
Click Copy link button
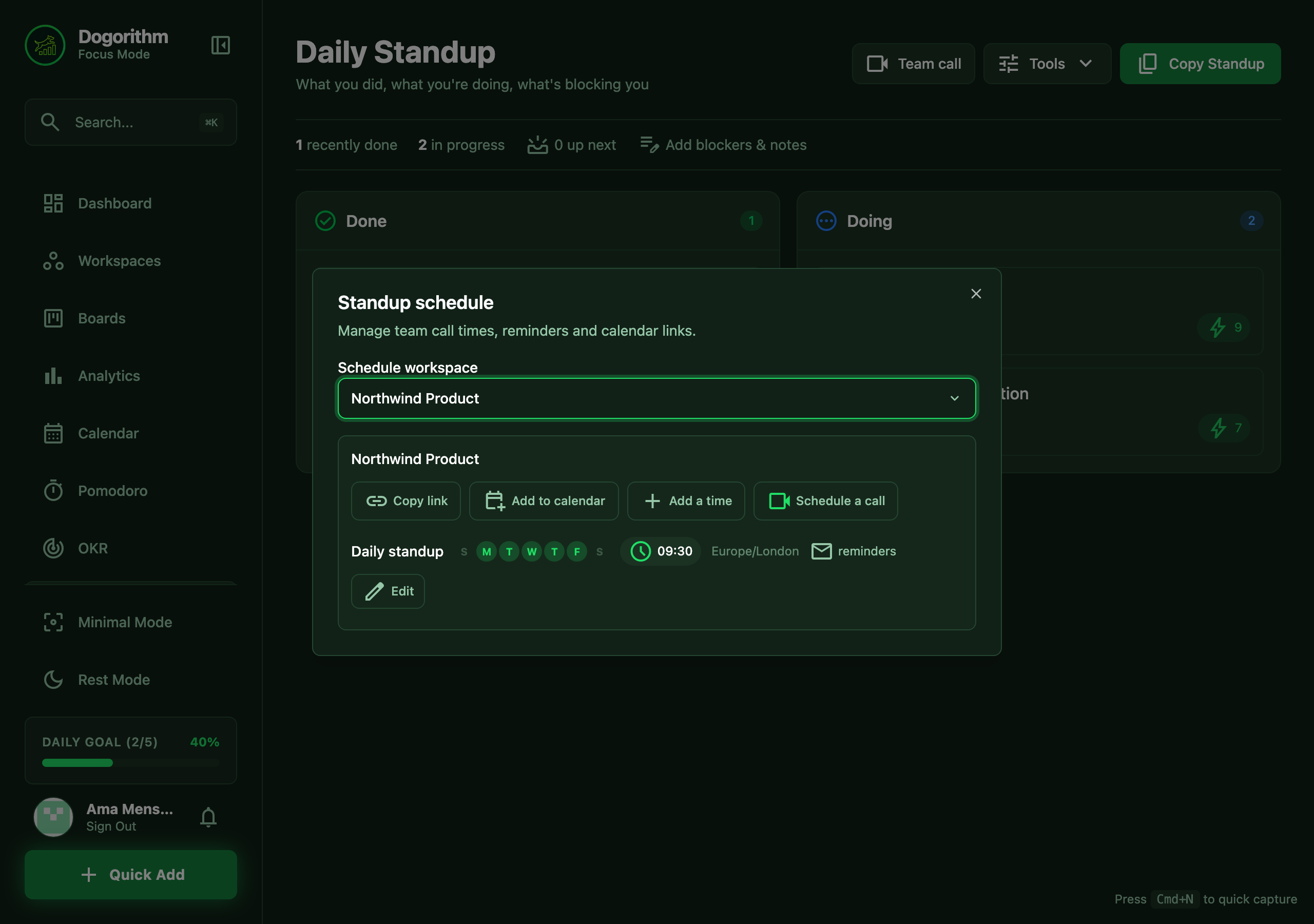406,501
